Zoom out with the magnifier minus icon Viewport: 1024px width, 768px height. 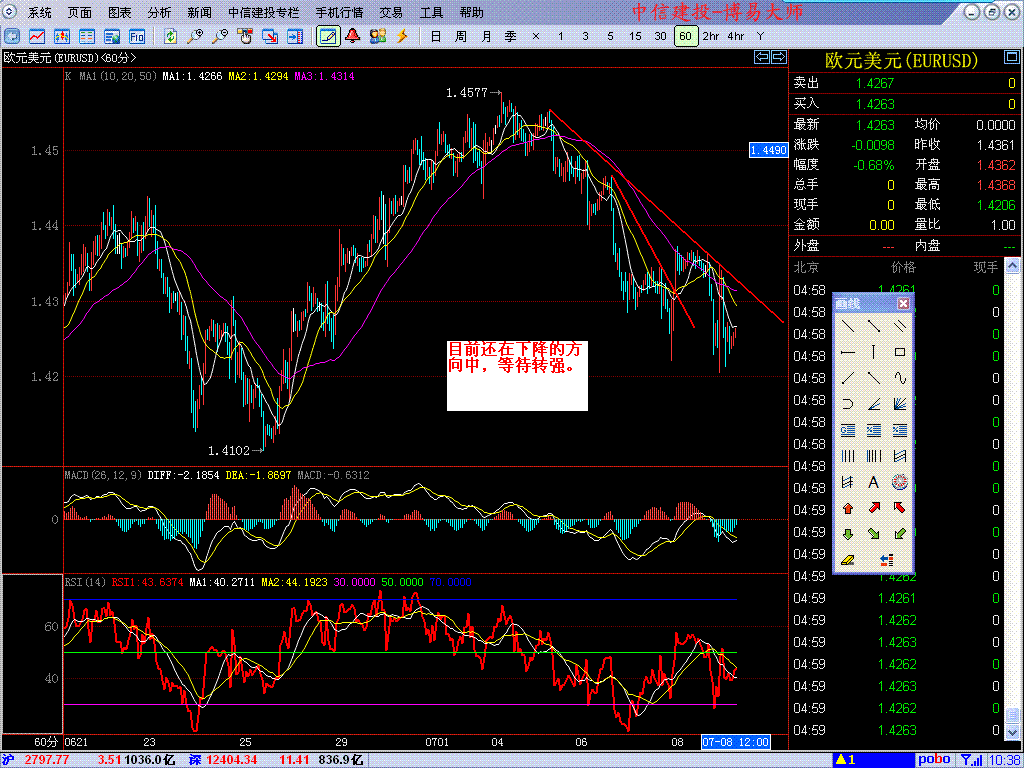[220, 36]
